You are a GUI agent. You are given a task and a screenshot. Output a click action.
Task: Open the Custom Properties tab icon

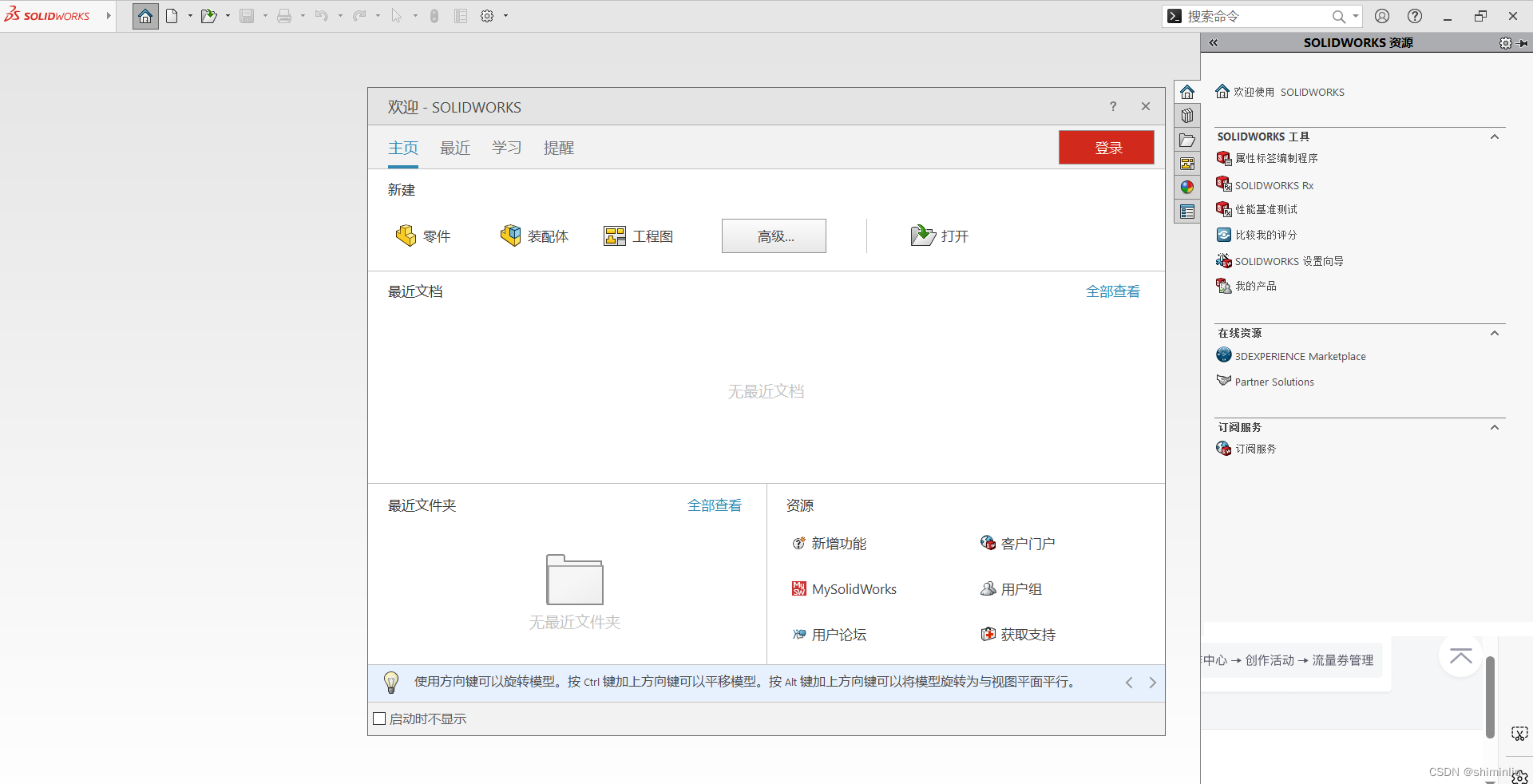point(1187,212)
